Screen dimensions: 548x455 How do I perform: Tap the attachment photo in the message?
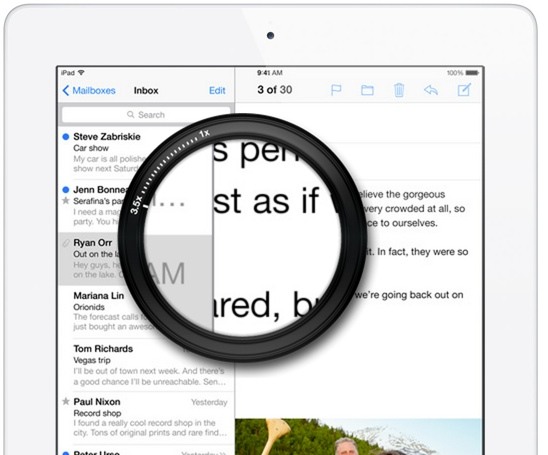359,436
